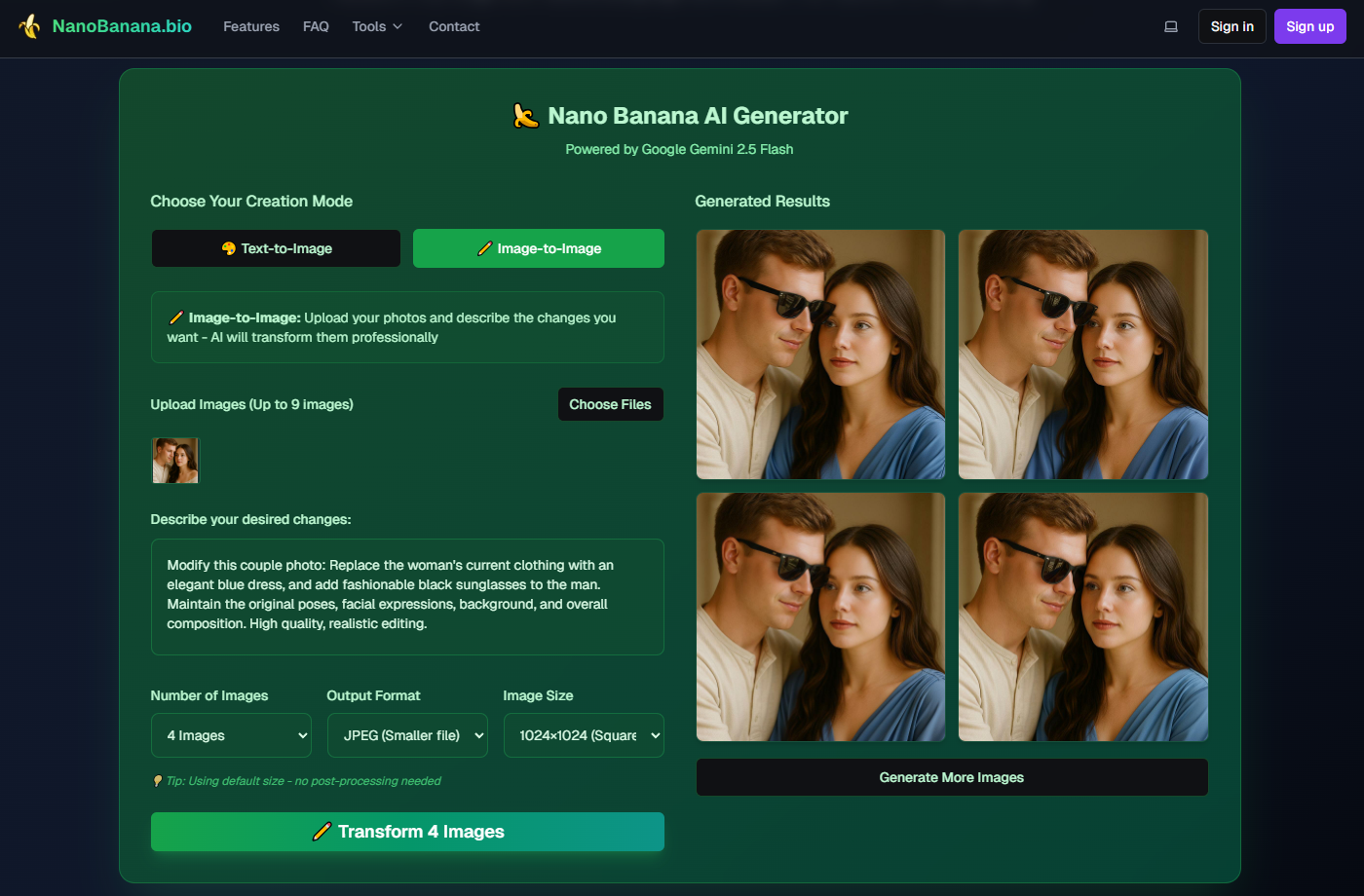
Task: Click the NanoBanana banana logo icon
Action: point(30,26)
